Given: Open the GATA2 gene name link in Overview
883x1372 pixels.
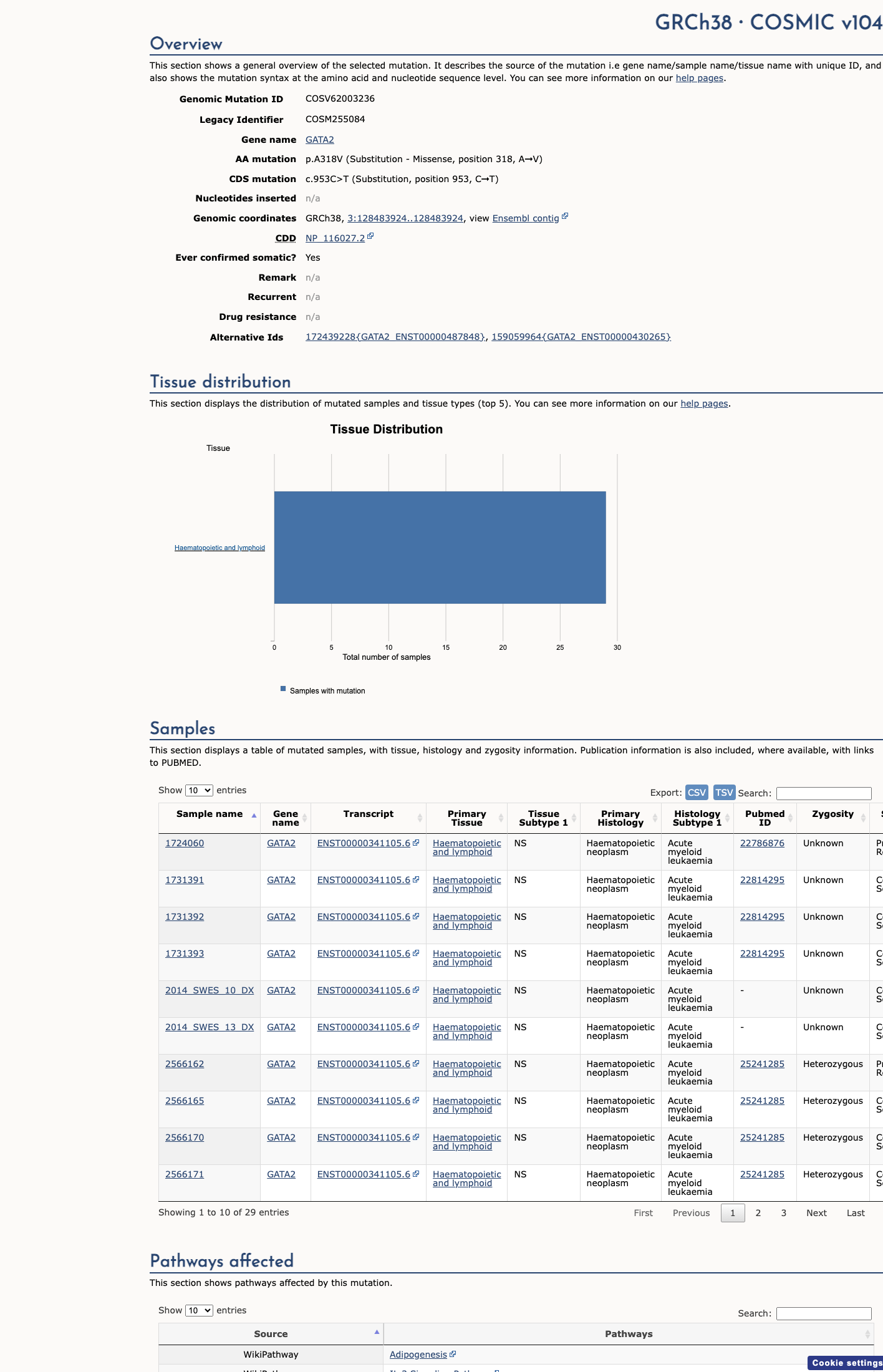Looking at the screenshot, I should [x=320, y=140].
